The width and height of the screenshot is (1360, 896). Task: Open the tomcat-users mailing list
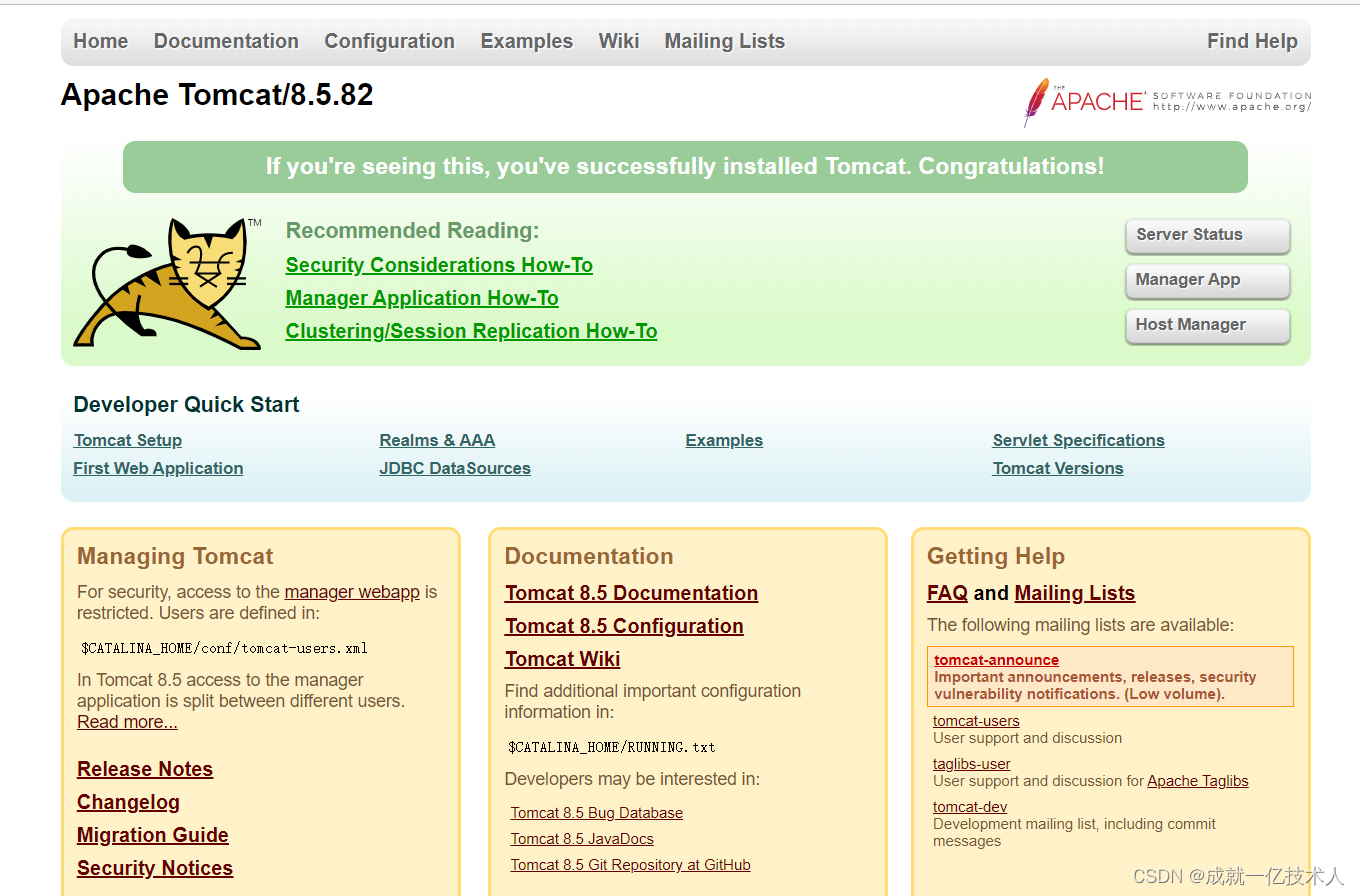tap(976, 721)
